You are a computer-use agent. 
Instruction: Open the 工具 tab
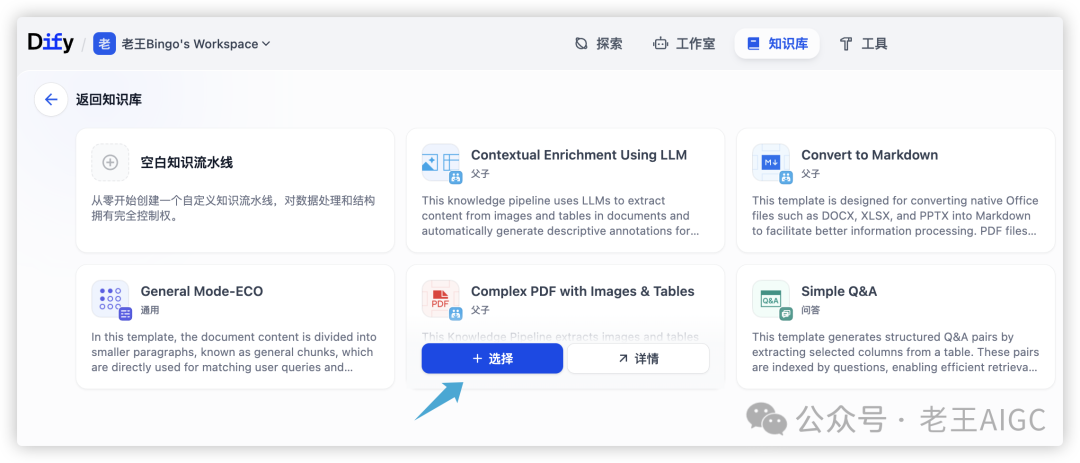point(863,43)
